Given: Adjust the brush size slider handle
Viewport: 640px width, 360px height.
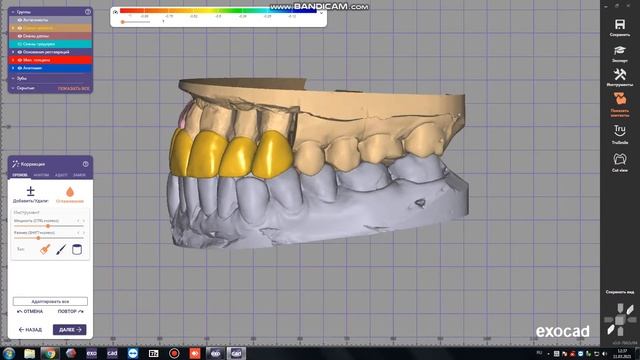Looking at the screenshot, I should [x=38, y=238].
